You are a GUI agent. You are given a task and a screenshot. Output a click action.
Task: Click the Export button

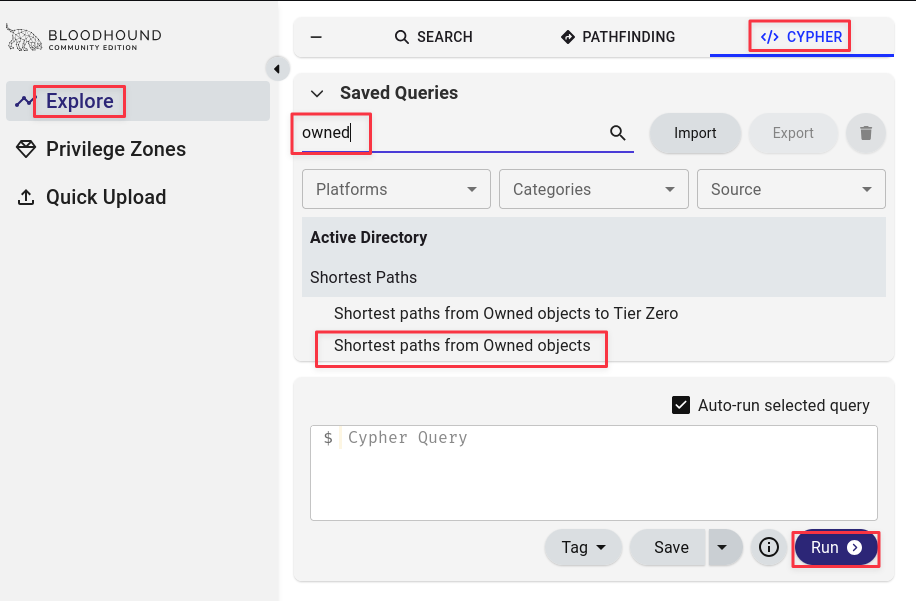pos(793,133)
